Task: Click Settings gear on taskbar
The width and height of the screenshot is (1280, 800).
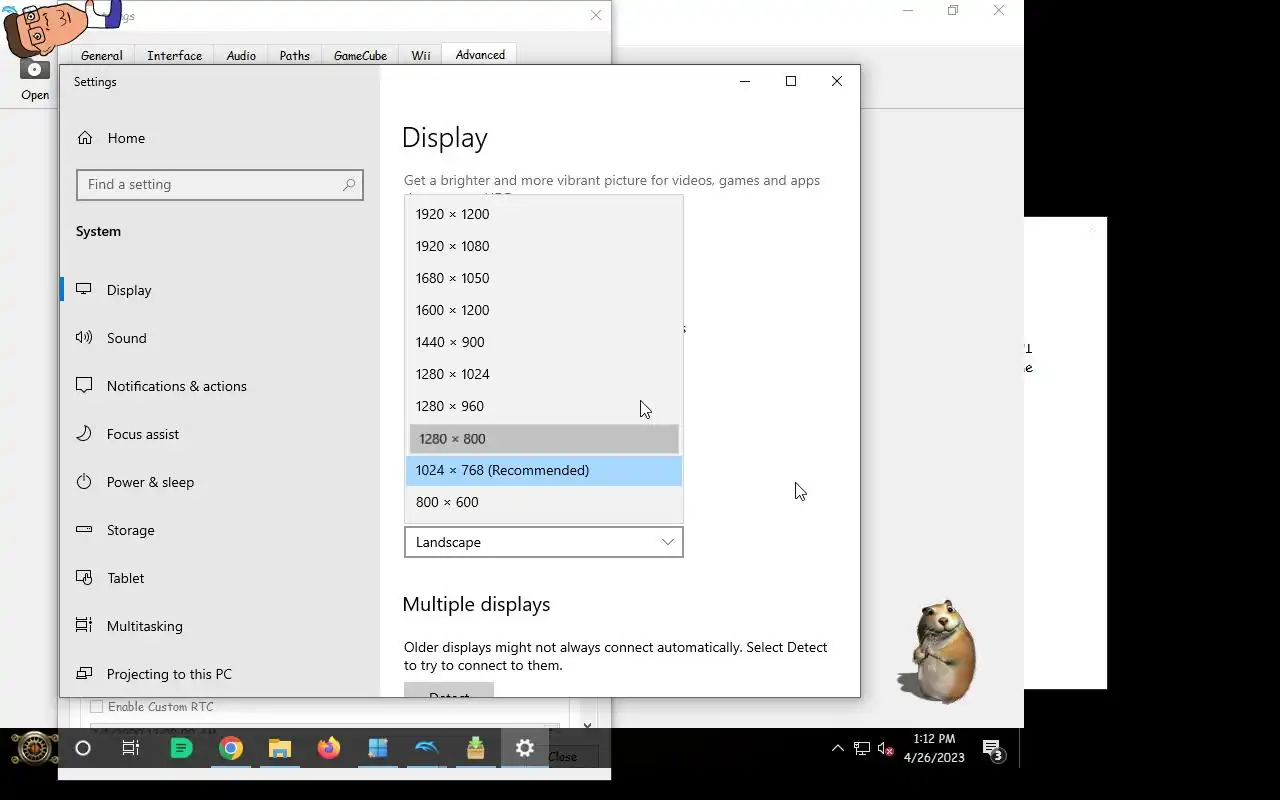Action: (x=524, y=748)
